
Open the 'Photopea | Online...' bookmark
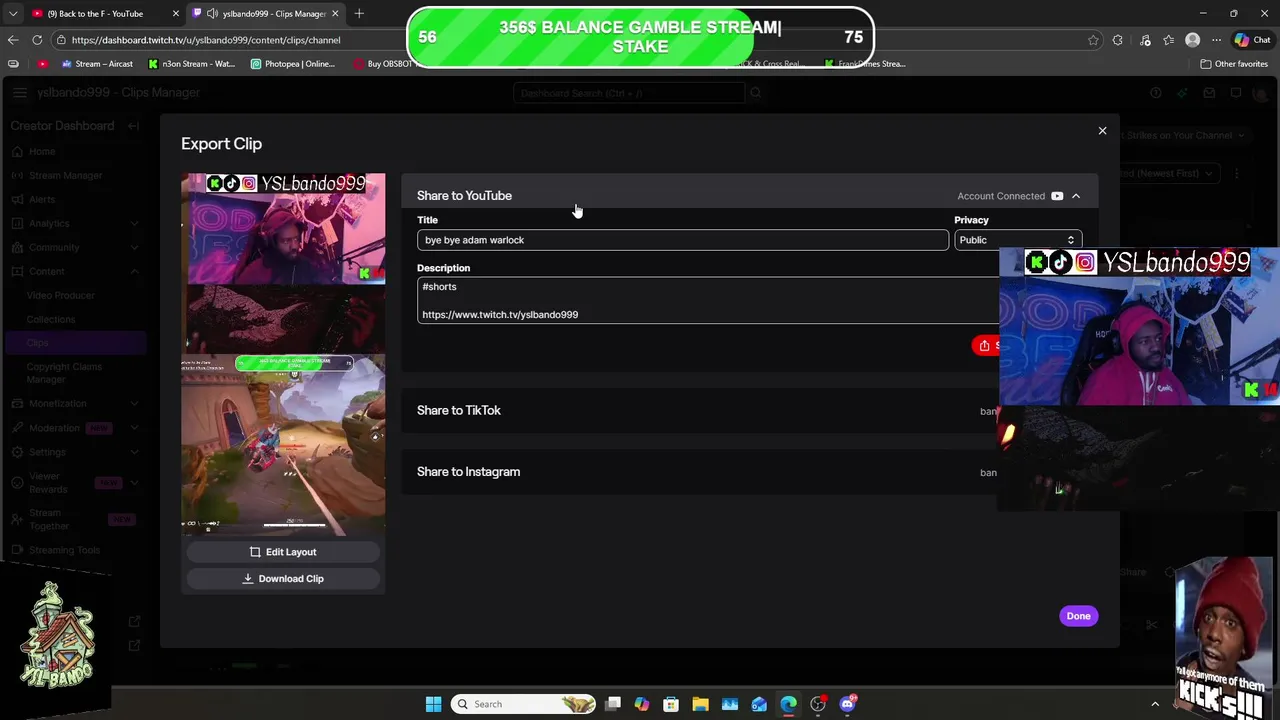pyautogui.click(x=293, y=64)
